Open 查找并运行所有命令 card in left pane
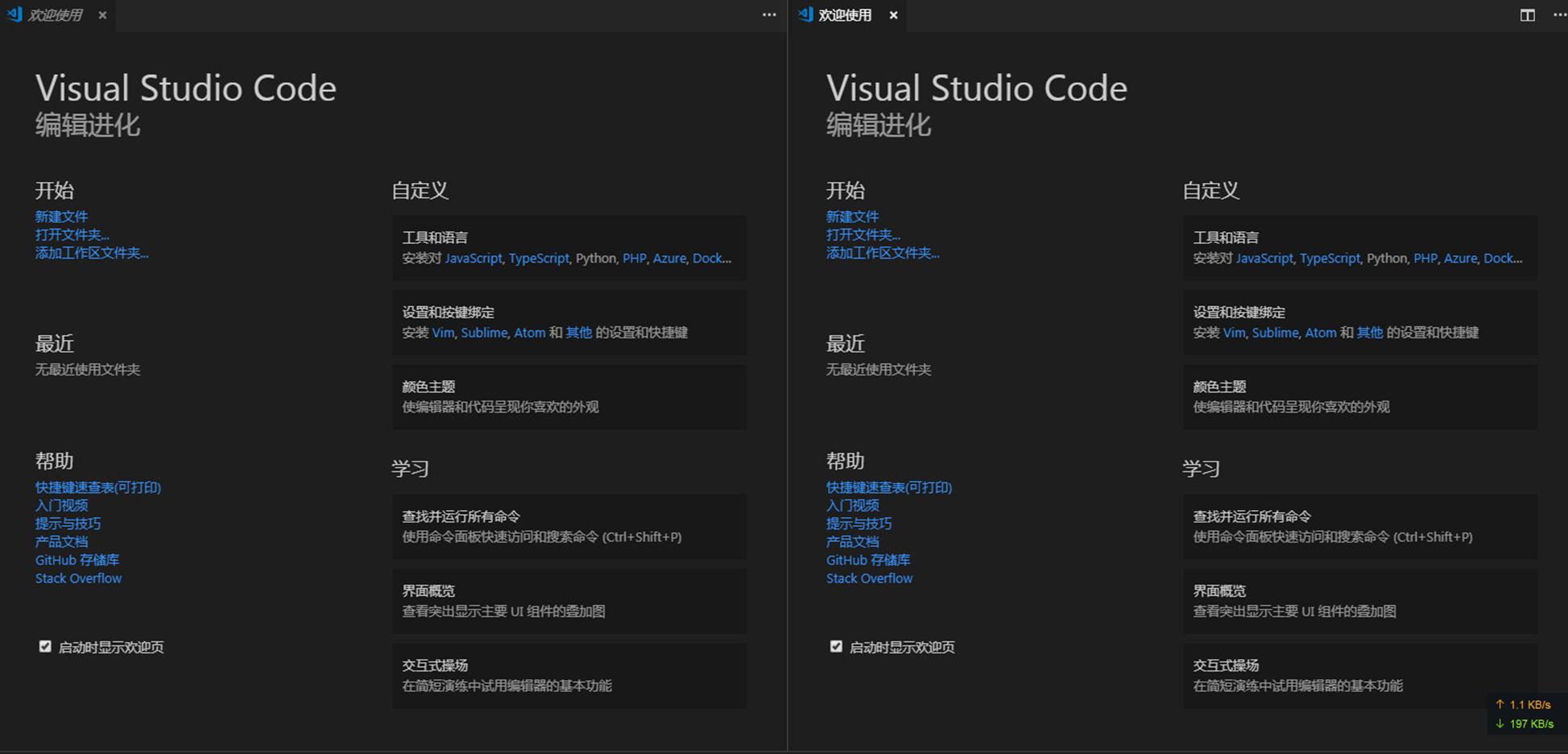 pos(569,527)
